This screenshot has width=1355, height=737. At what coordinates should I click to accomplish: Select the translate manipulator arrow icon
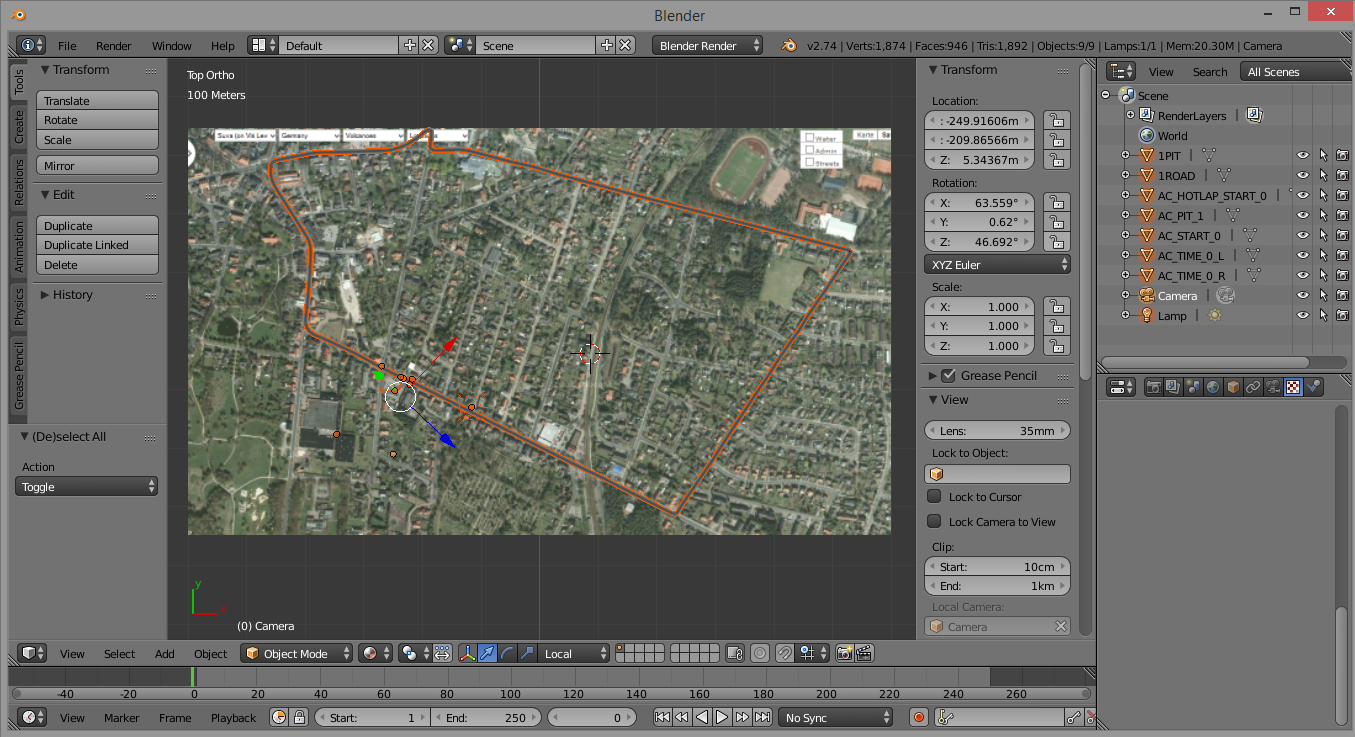coord(487,653)
